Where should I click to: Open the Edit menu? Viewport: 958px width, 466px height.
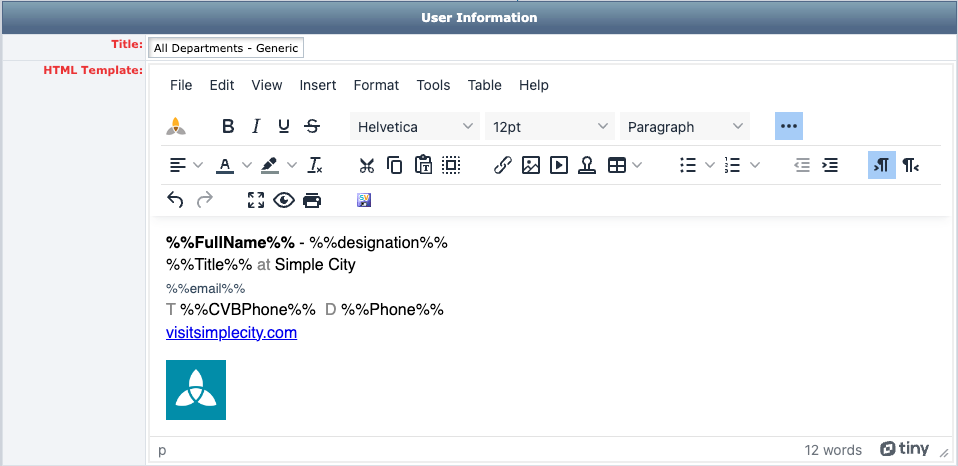[x=222, y=85]
